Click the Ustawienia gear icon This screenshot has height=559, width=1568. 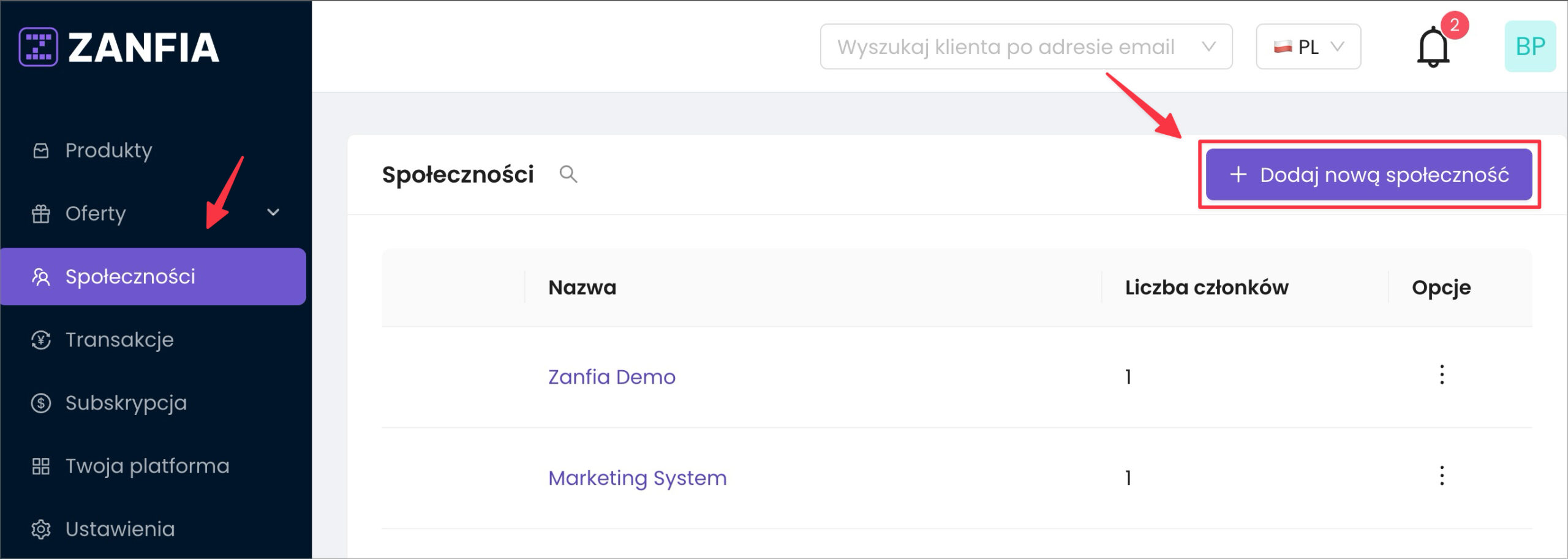tap(41, 529)
